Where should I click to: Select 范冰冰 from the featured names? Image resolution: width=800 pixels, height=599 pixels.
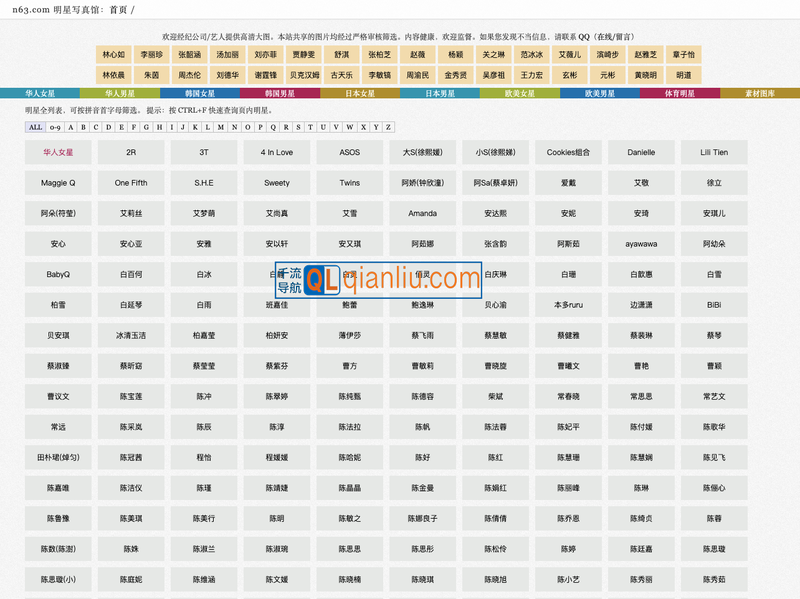click(x=532, y=55)
